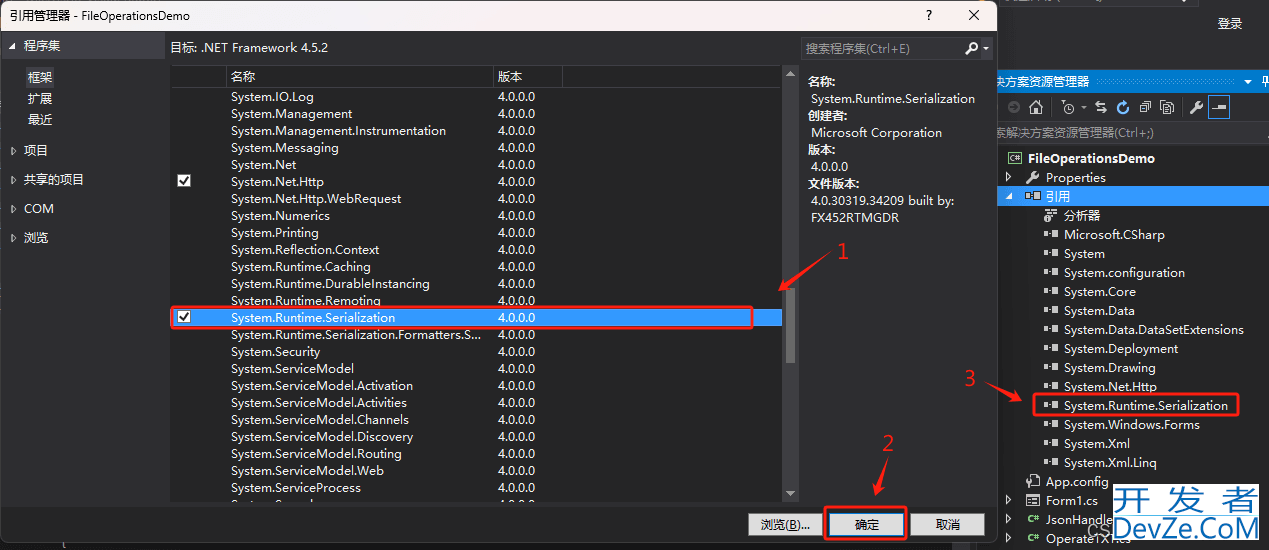Select the 最近 category

pyautogui.click(x=40, y=119)
